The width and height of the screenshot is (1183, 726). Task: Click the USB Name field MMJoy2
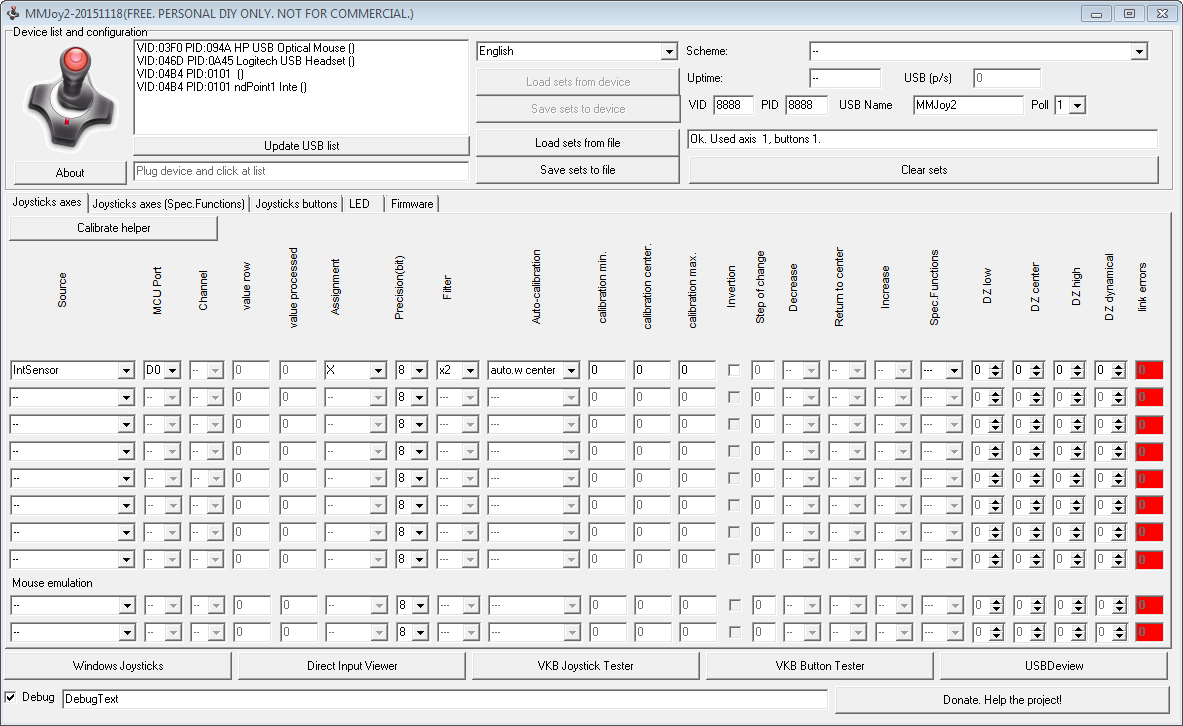click(x=968, y=106)
